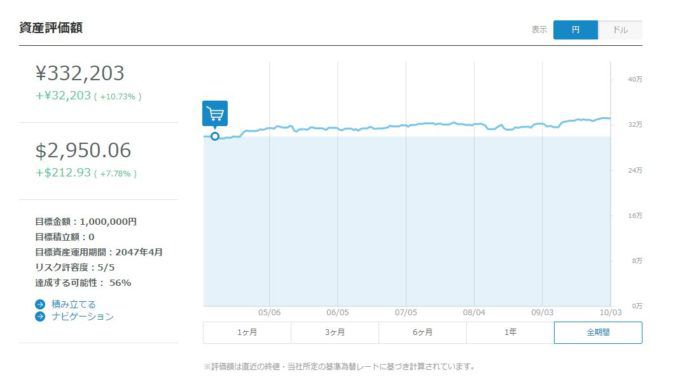Image resolution: width=680 pixels, height=384 pixels.
Task: Click the 10/03 date axis label
Action: [x=611, y=312]
